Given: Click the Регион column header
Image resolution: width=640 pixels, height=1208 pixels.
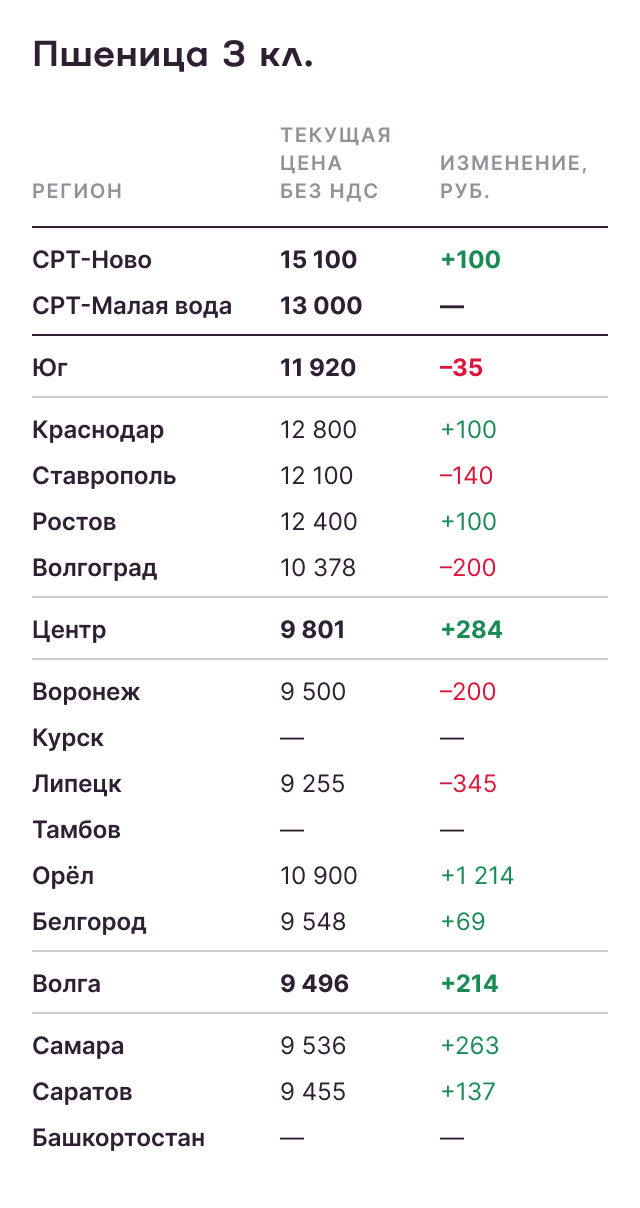Looking at the screenshot, I should [77, 191].
